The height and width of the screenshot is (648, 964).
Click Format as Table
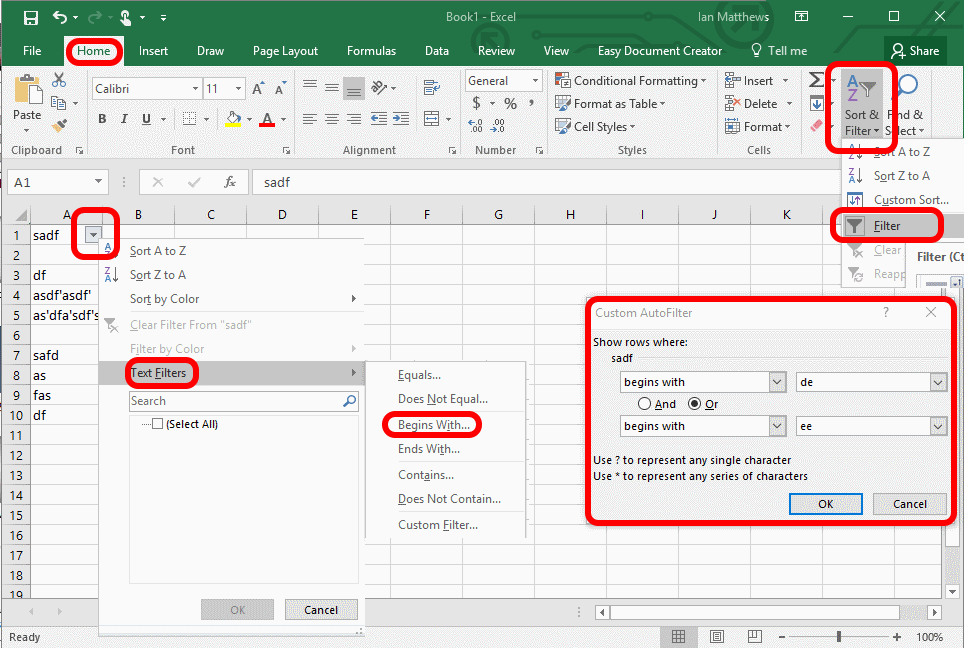point(610,103)
